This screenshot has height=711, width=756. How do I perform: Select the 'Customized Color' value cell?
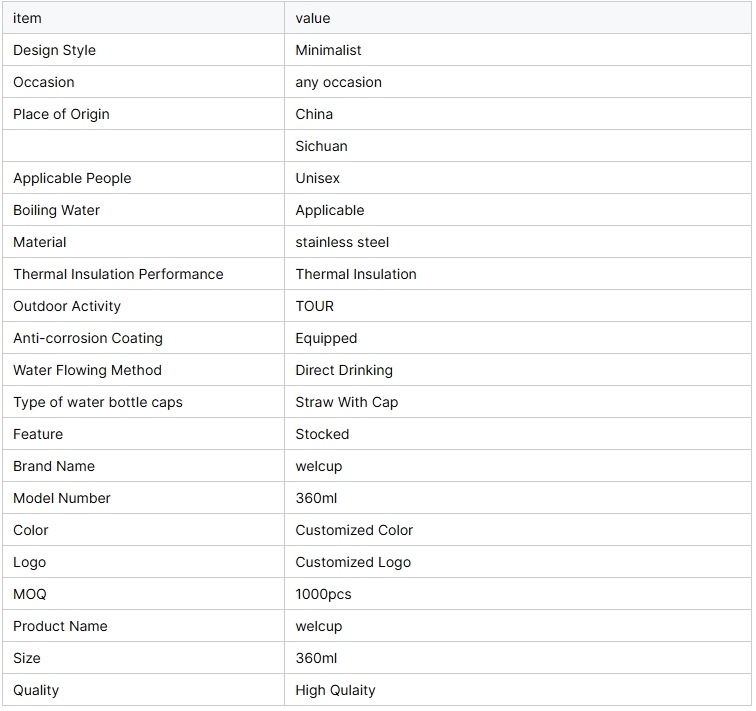[518, 530]
